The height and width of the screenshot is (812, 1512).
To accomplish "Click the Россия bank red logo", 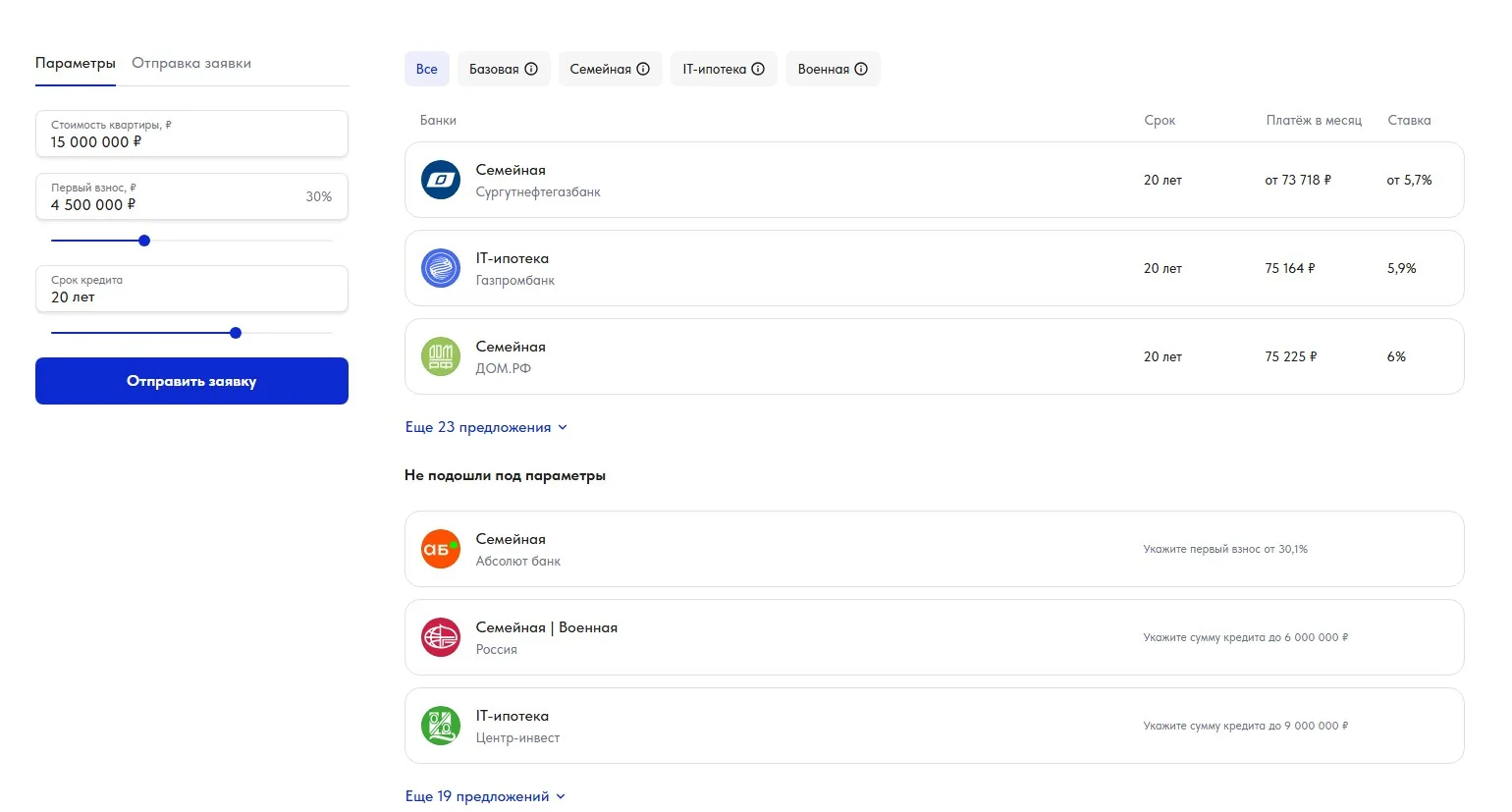I will click(x=441, y=637).
